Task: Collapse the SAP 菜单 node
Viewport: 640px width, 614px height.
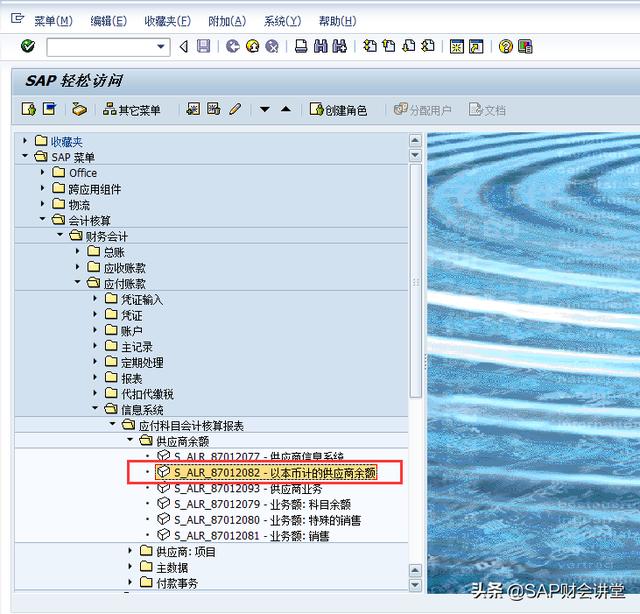Action: (x=25, y=156)
